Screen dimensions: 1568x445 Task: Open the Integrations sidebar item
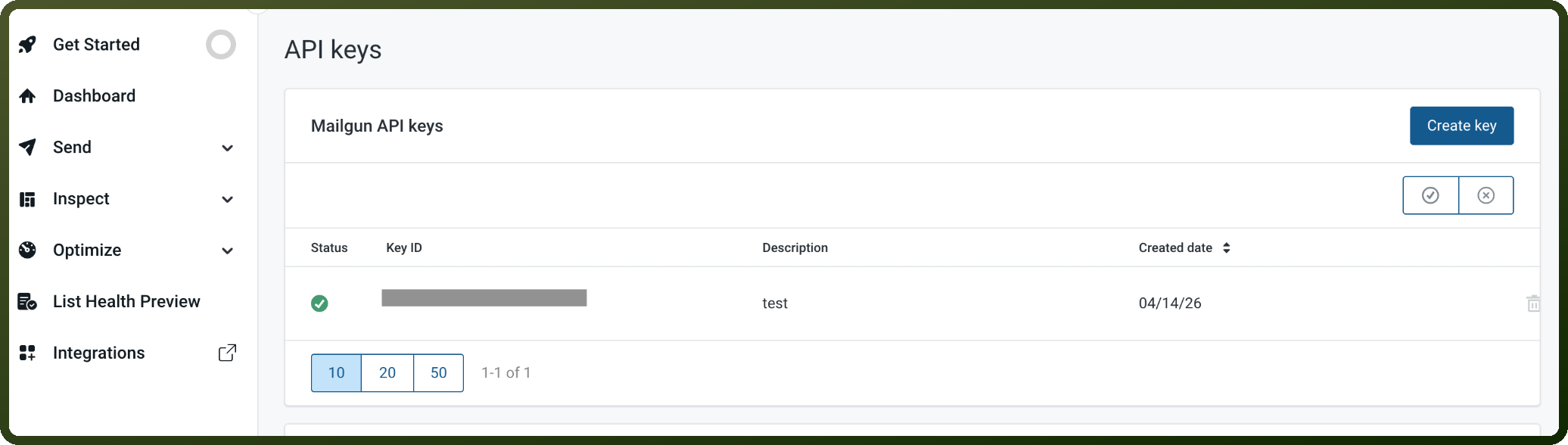(x=98, y=353)
